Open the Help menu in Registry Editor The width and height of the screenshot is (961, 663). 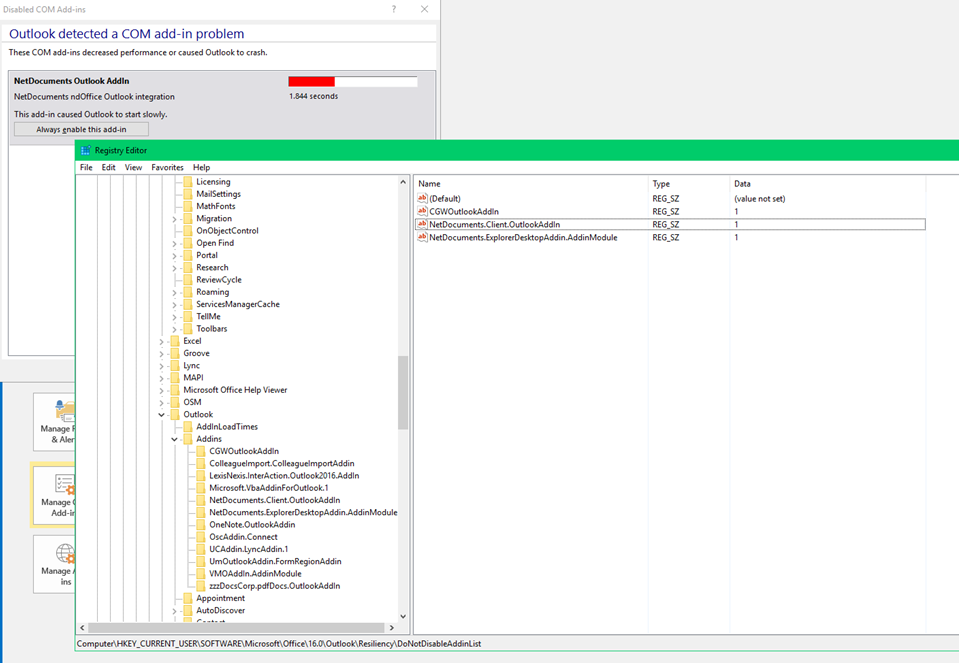(x=201, y=167)
